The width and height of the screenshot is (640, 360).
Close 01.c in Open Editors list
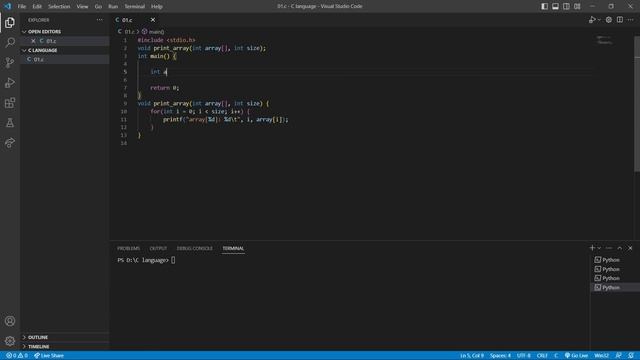[33, 41]
